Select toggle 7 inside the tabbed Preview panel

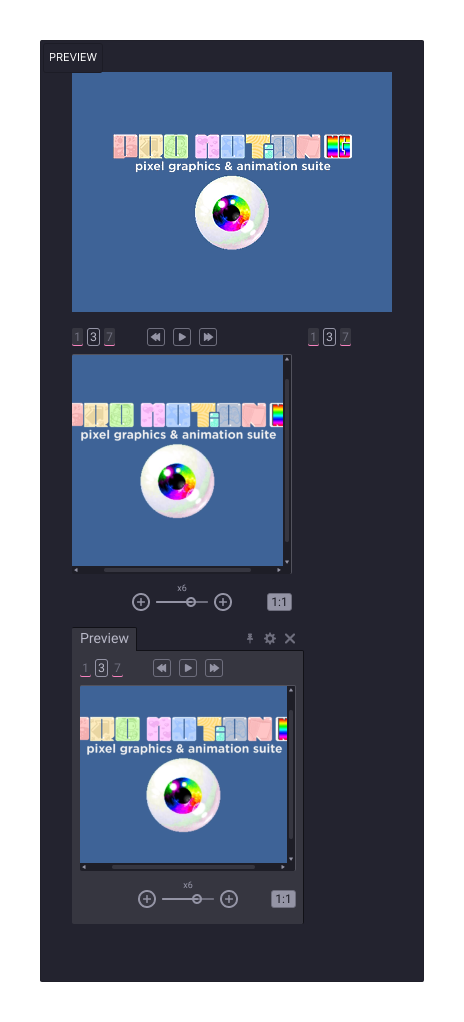[117, 668]
